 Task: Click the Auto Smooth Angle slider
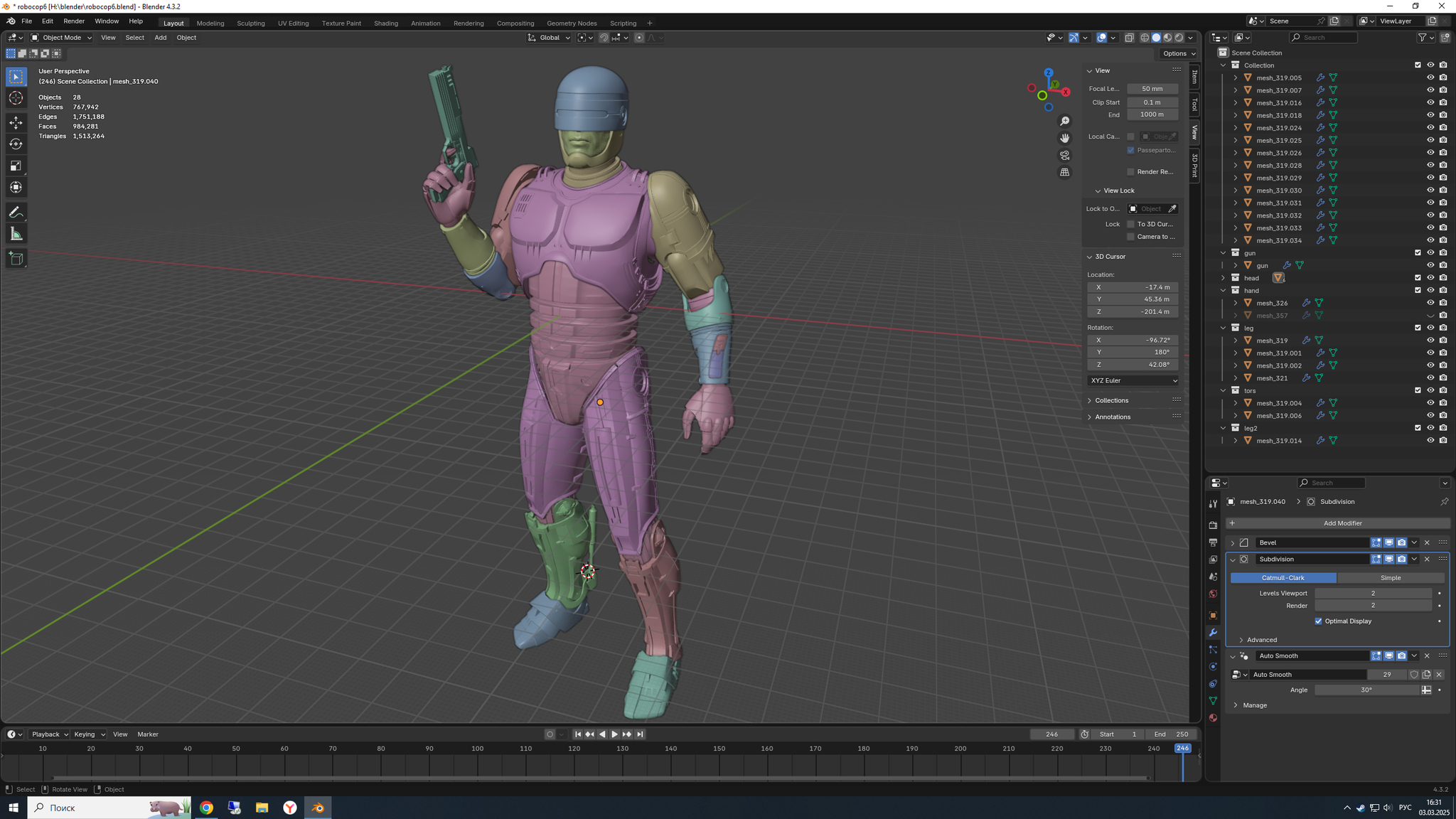coord(1366,690)
